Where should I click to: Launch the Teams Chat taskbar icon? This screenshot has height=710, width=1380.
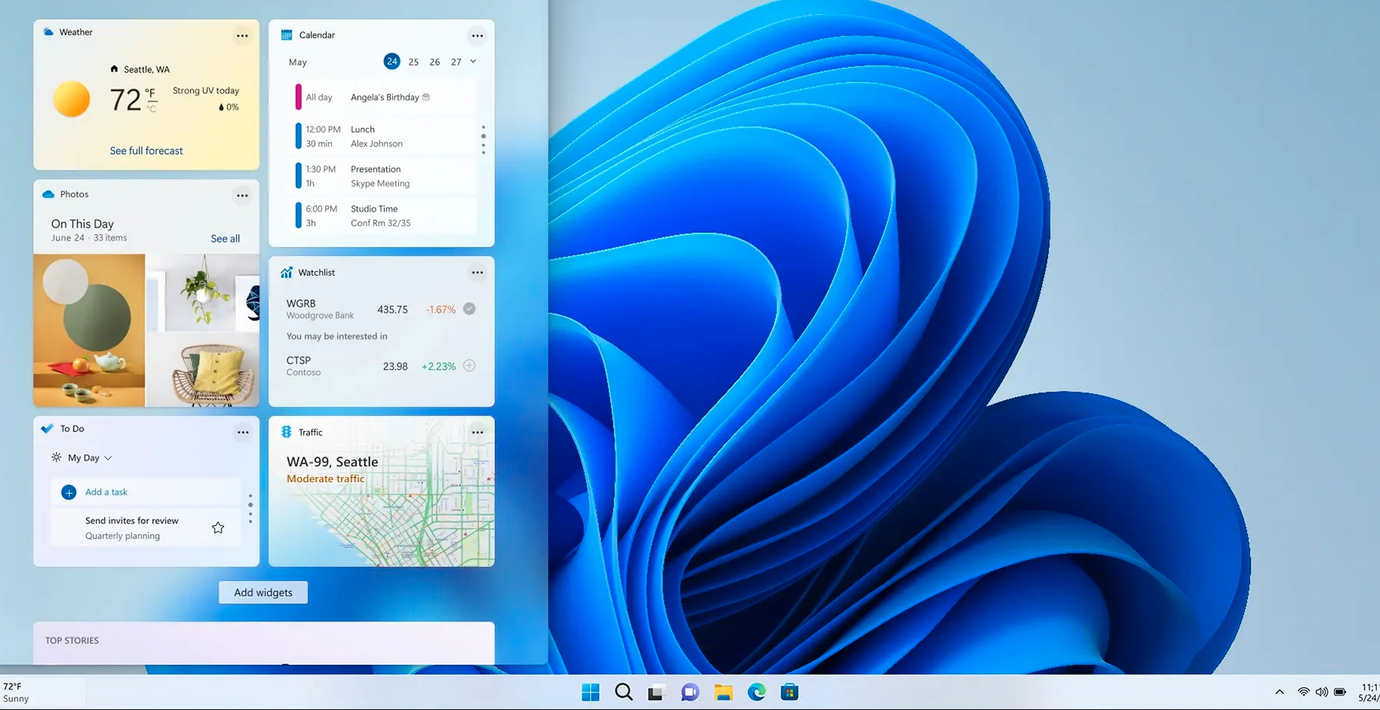pyautogui.click(x=689, y=692)
